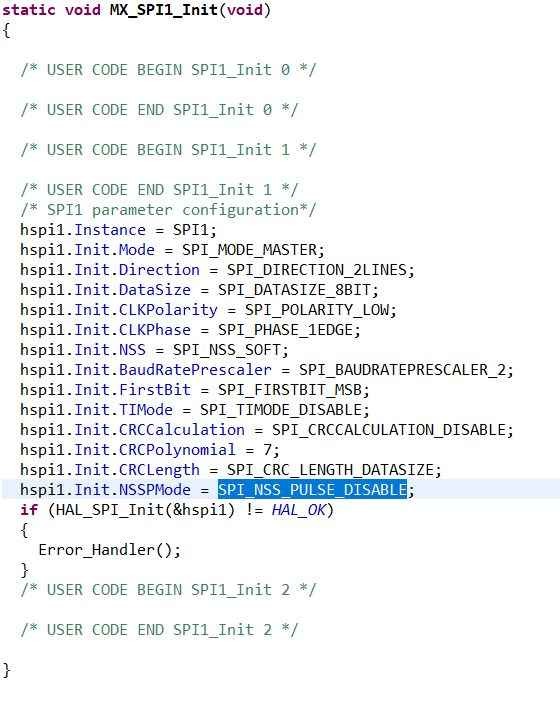Click the SPI1 value on the Instance line
The width and height of the screenshot is (560, 701).
[190, 230]
